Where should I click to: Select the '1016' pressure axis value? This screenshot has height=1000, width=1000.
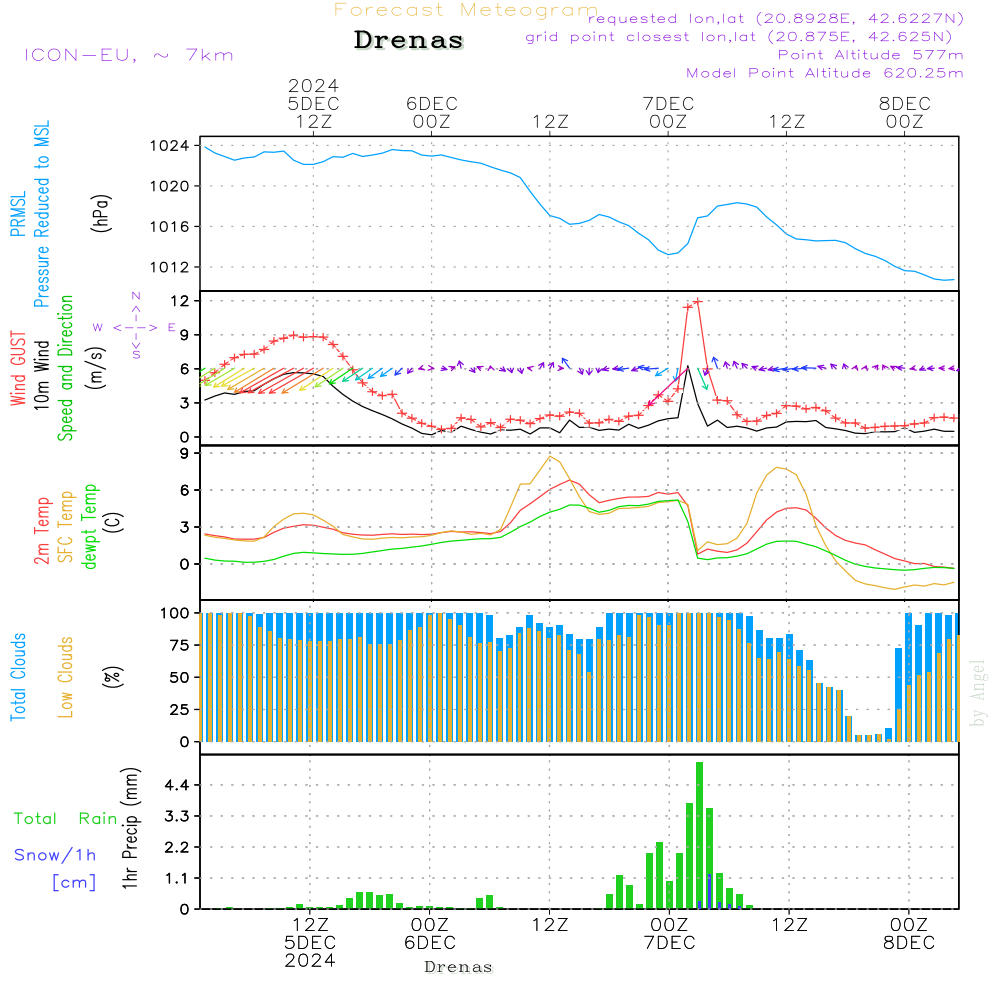coord(170,227)
